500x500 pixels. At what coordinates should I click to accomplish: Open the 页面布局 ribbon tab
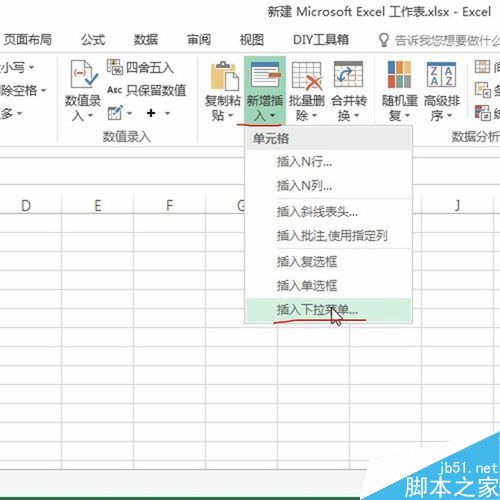coord(27,40)
